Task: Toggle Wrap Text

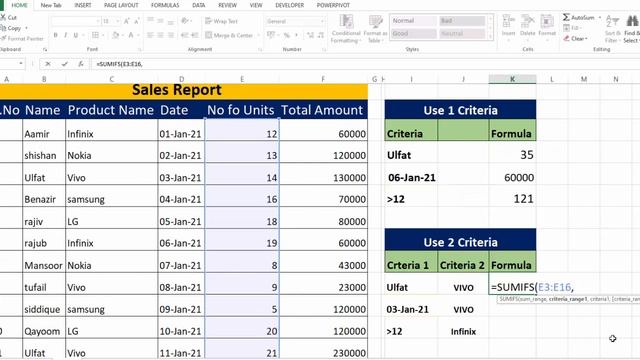Action: [222, 21]
